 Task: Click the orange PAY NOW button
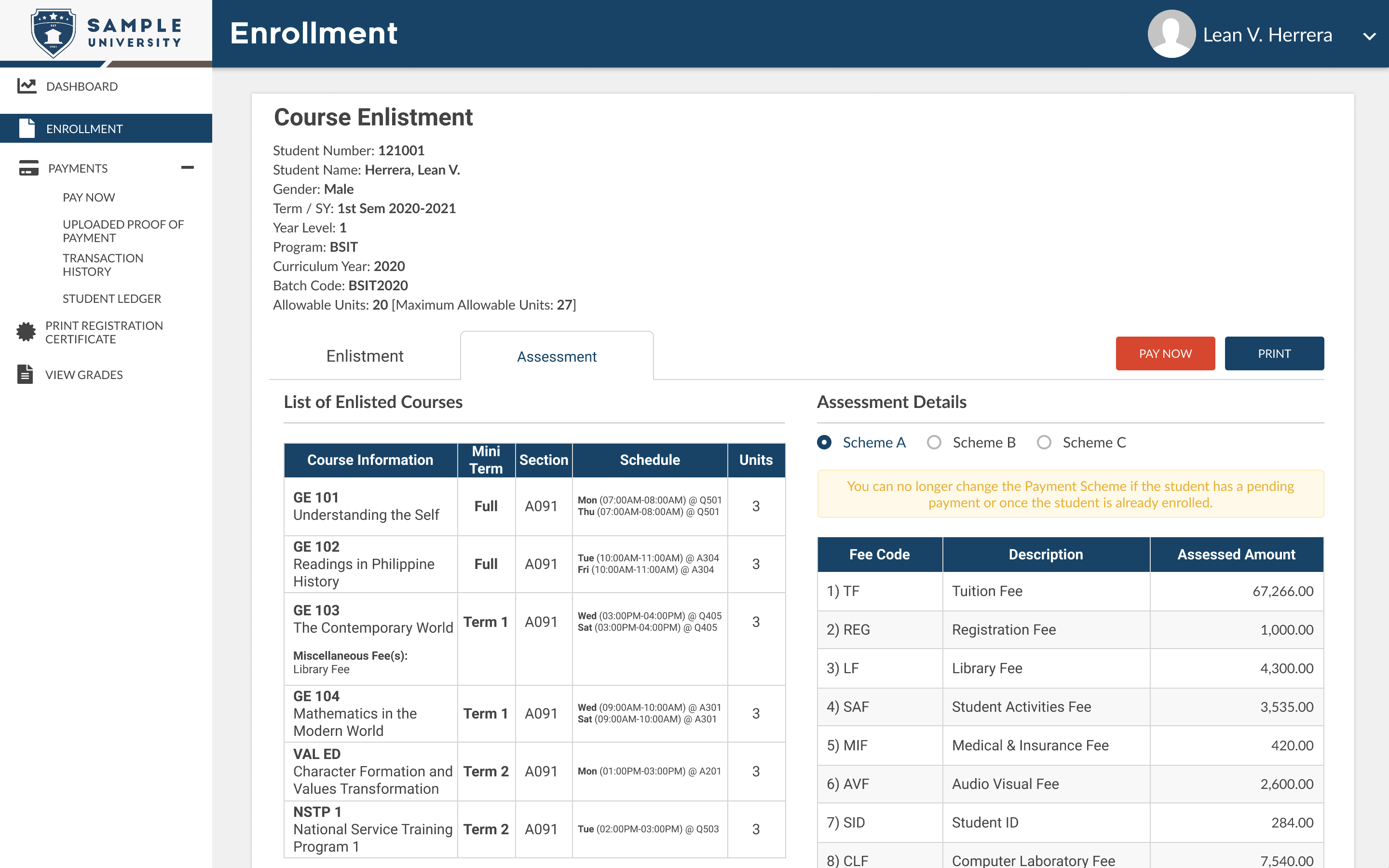(x=1165, y=353)
